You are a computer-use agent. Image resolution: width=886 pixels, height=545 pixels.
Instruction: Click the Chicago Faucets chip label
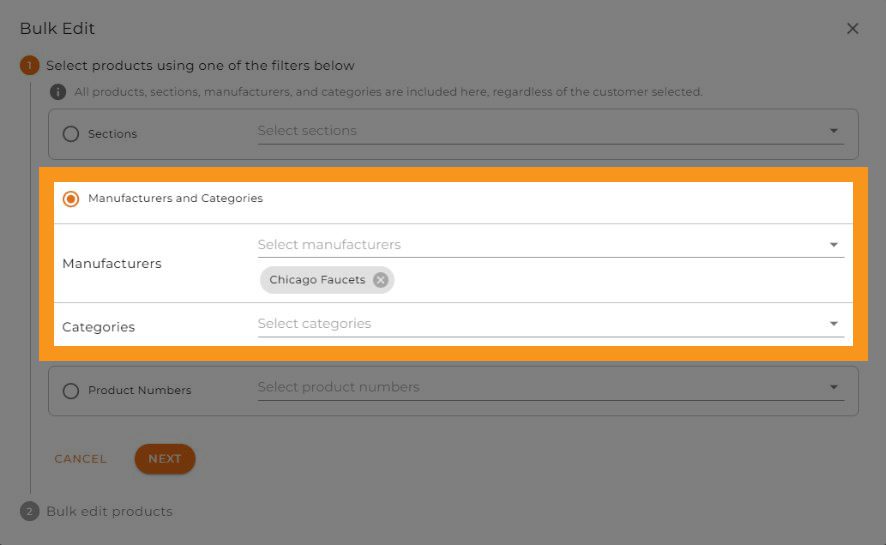[x=317, y=280]
